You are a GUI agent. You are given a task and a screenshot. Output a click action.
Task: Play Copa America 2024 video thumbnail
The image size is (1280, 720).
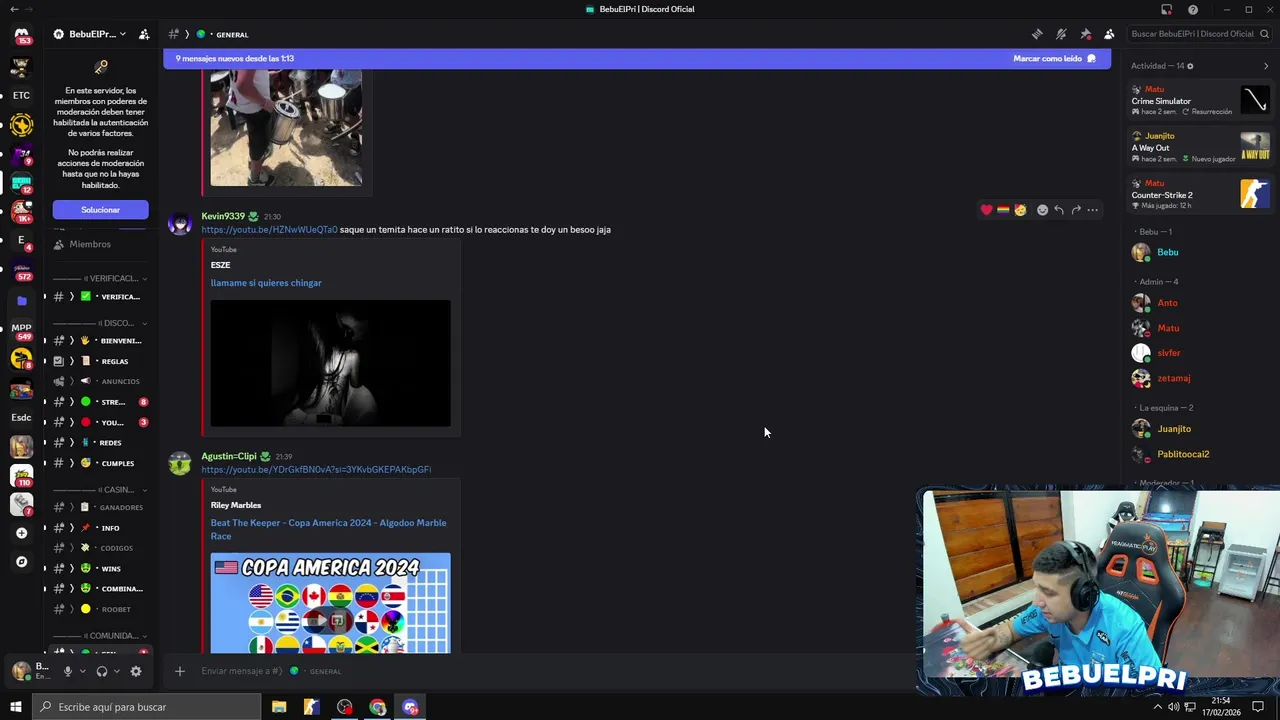point(330,603)
